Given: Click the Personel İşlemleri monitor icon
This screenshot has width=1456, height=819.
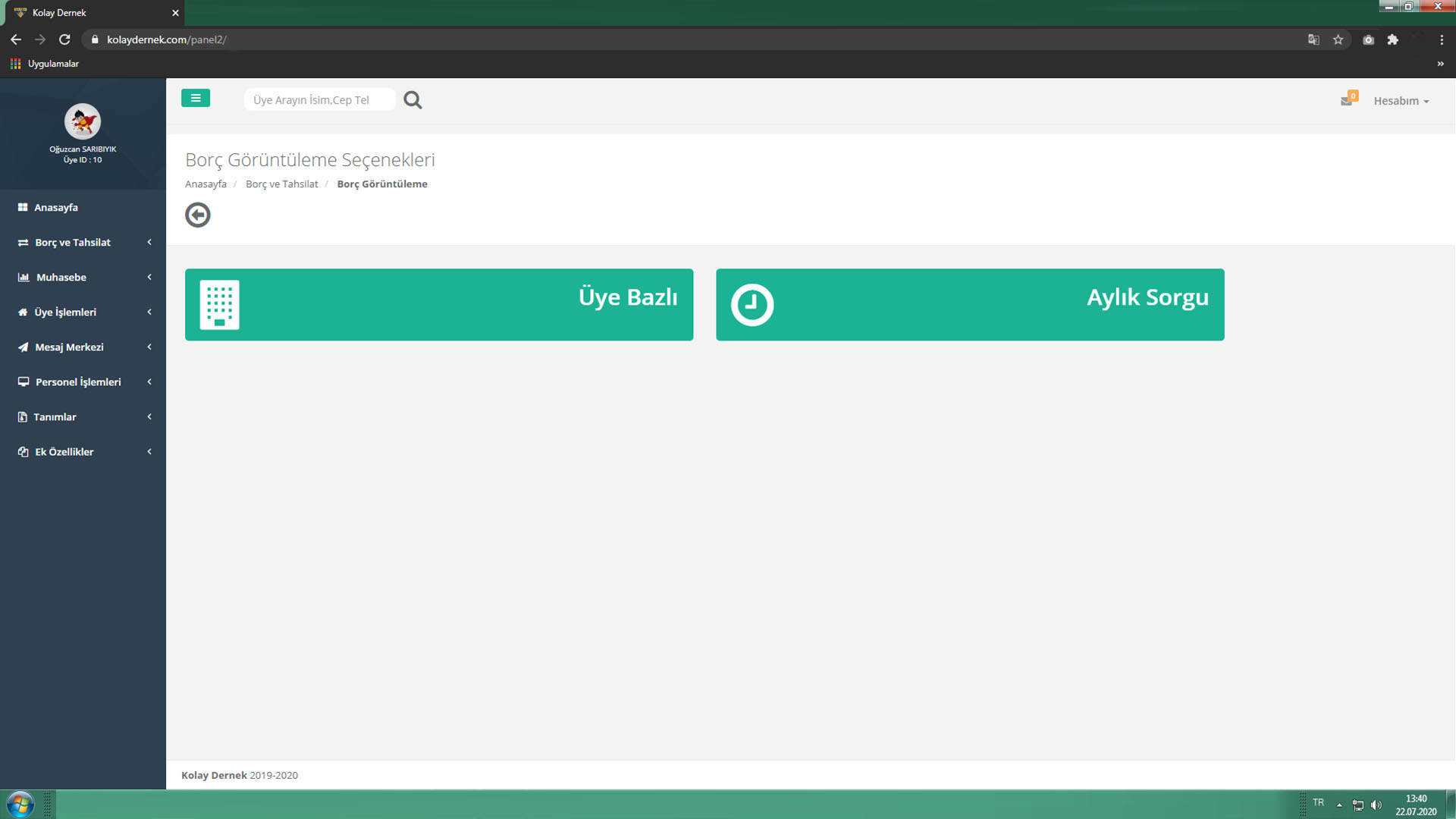Looking at the screenshot, I should click(24, 382).
